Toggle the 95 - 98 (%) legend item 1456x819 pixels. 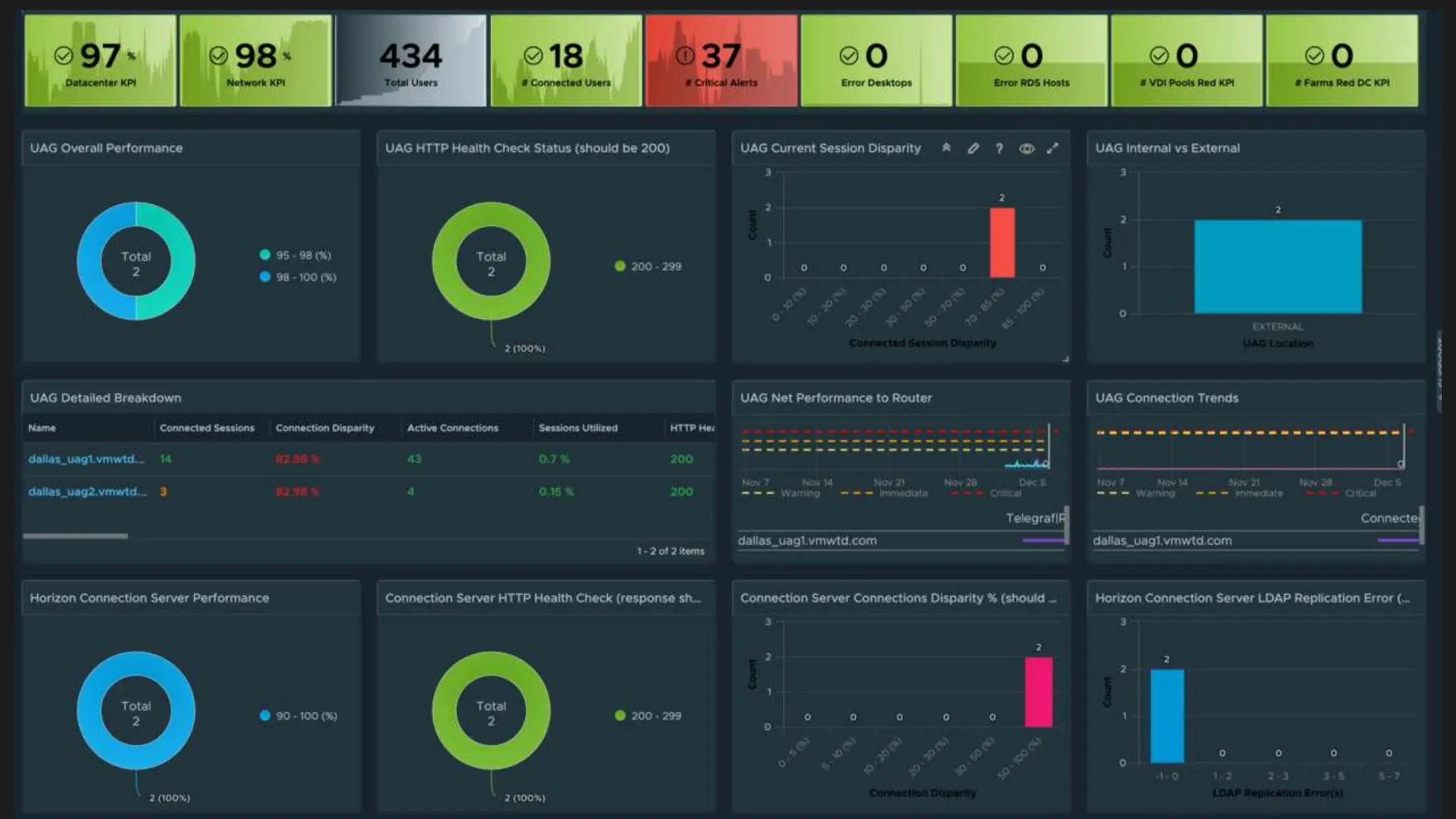point(296,255)
